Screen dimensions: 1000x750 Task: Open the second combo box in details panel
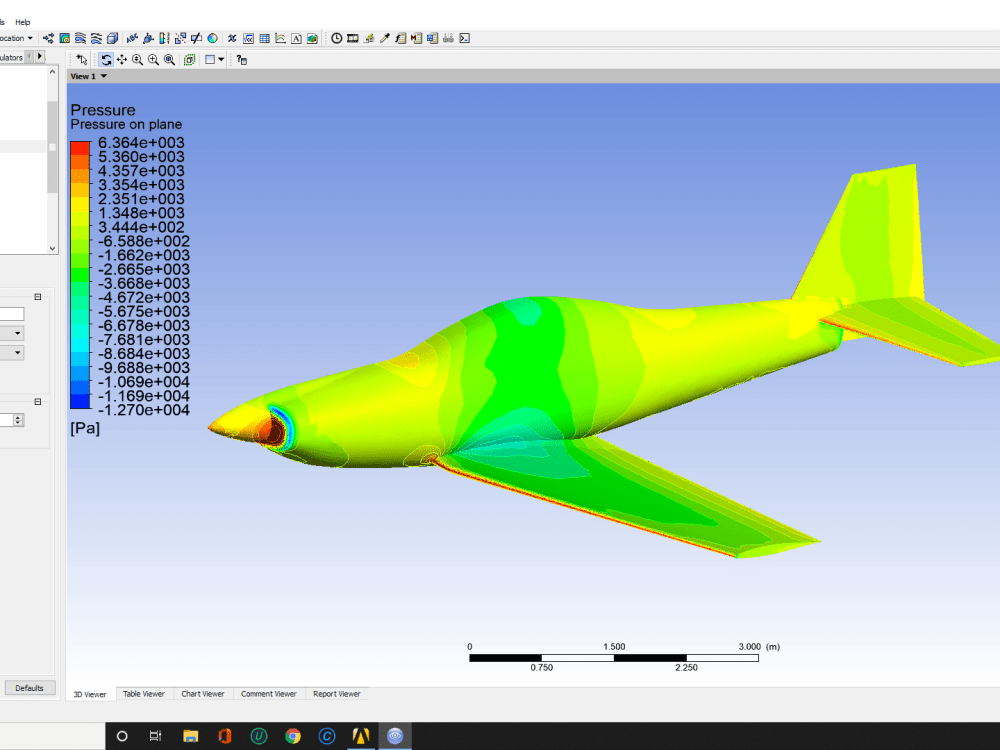click(x=12, y=352)
